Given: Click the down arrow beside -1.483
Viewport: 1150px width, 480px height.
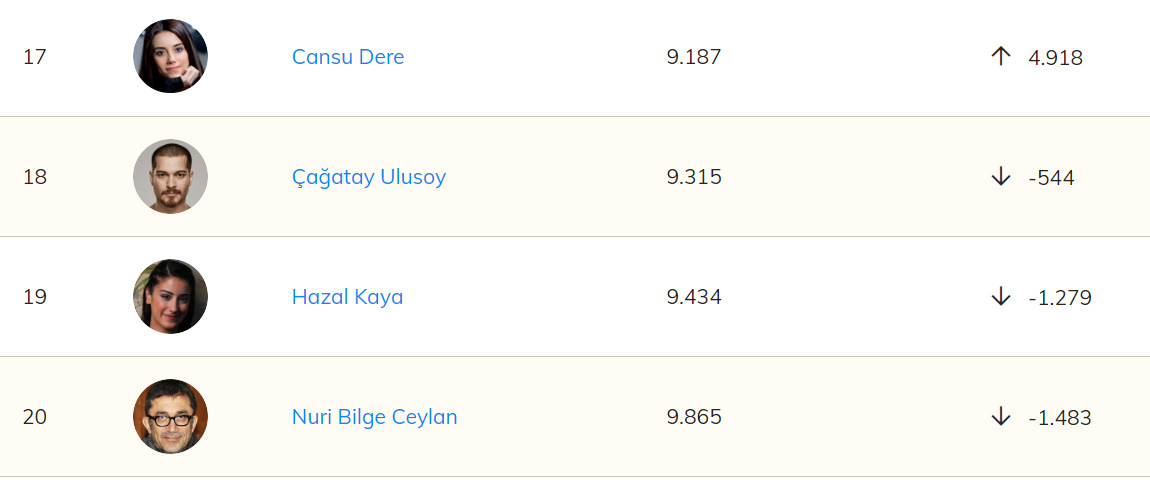Looking at the screenshot, I should 1001,417.
